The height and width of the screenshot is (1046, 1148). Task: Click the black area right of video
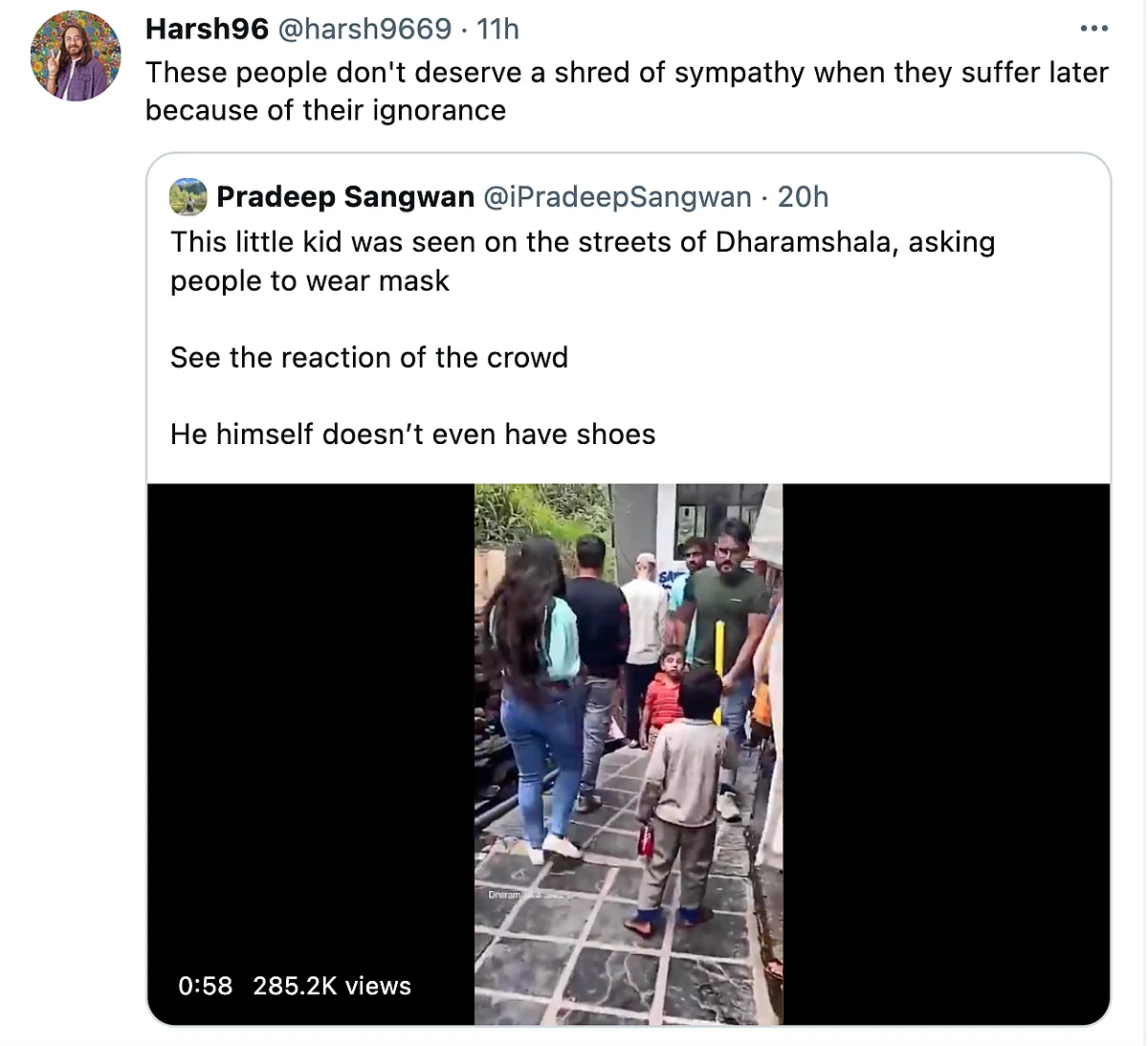pyautogui.click(x=946, y=754)
